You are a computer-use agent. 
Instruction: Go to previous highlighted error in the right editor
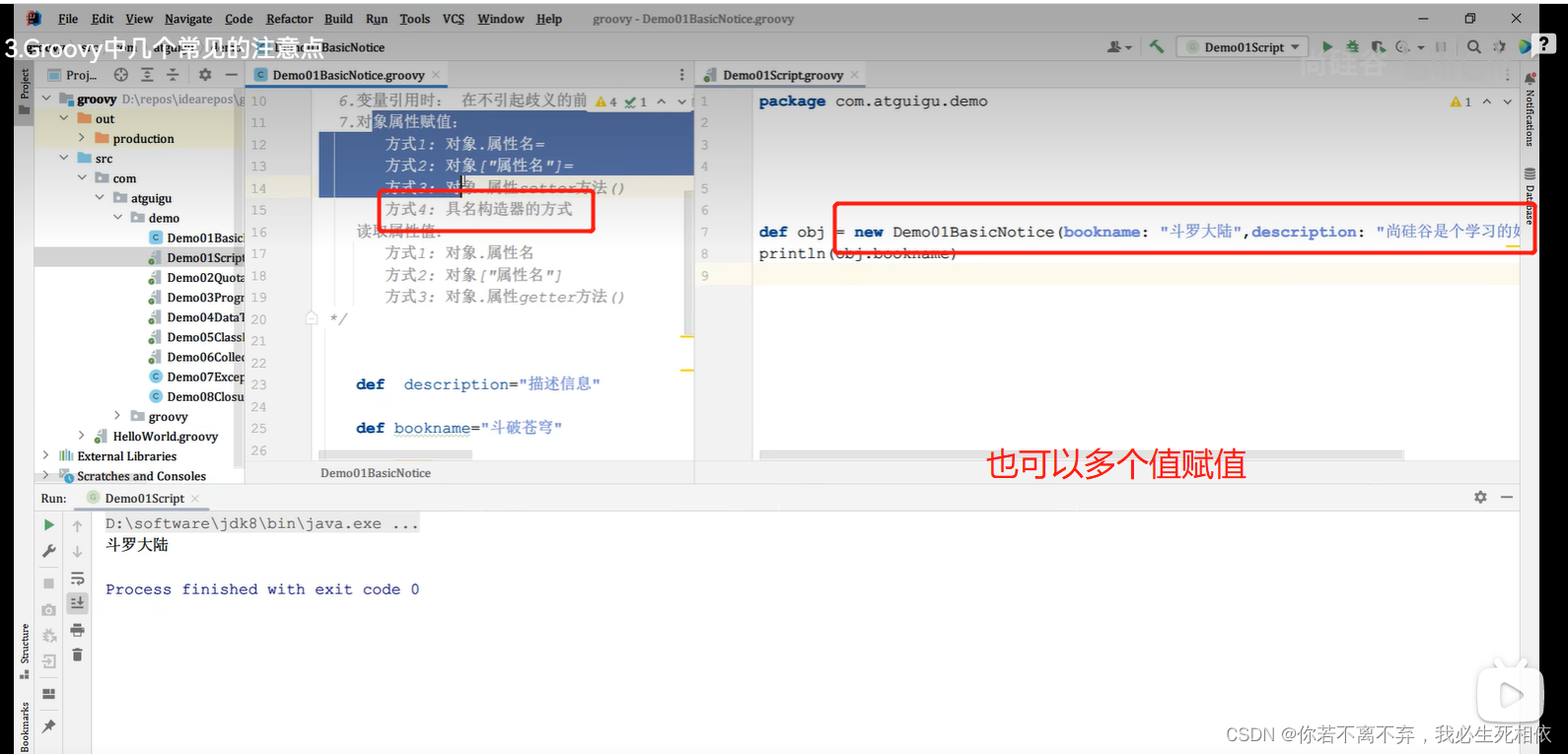point(1486,102)
